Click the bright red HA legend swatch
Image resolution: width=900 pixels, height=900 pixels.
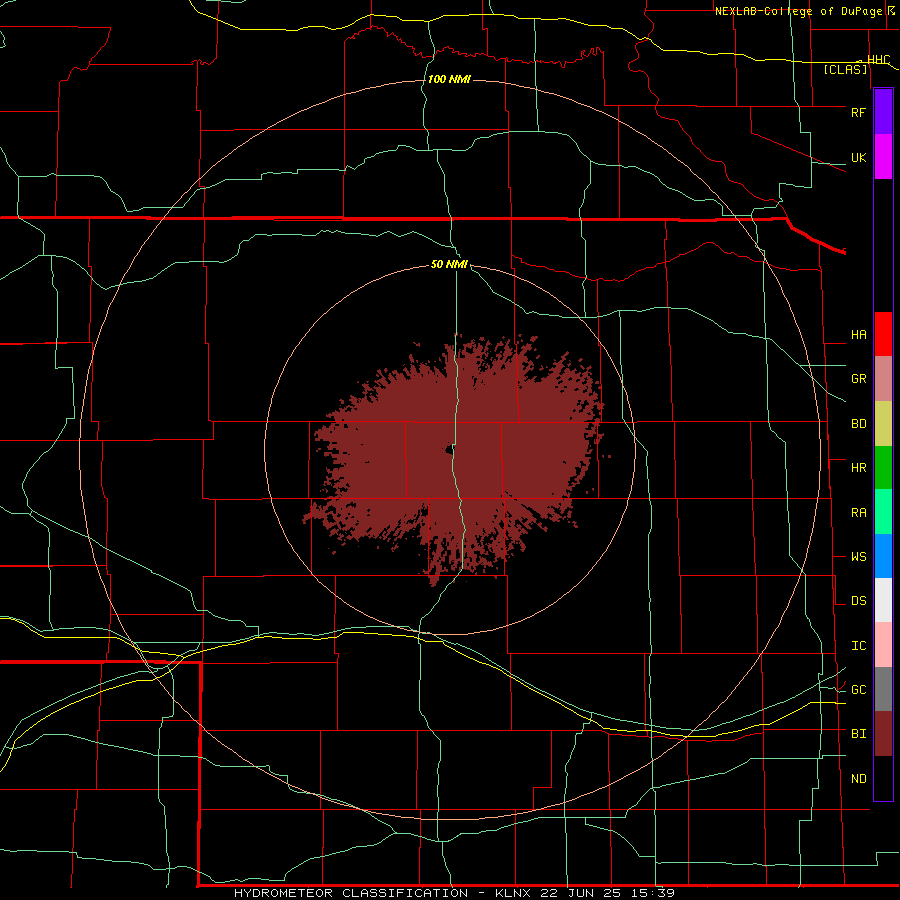(x=883, y=334)
